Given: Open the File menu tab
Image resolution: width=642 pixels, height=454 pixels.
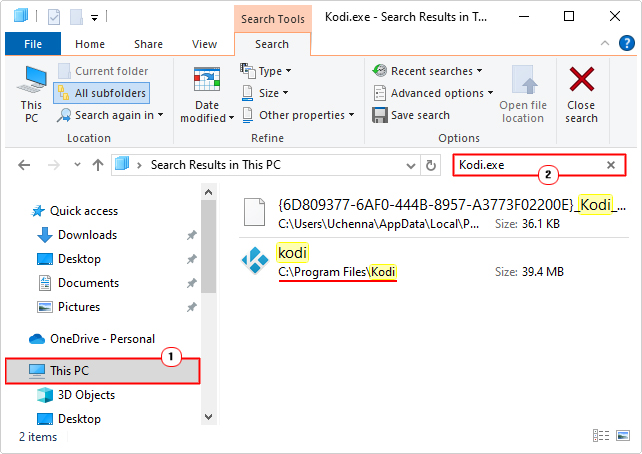Looking at the screenshot, I should pyautogui.click(x=33, y=44).
